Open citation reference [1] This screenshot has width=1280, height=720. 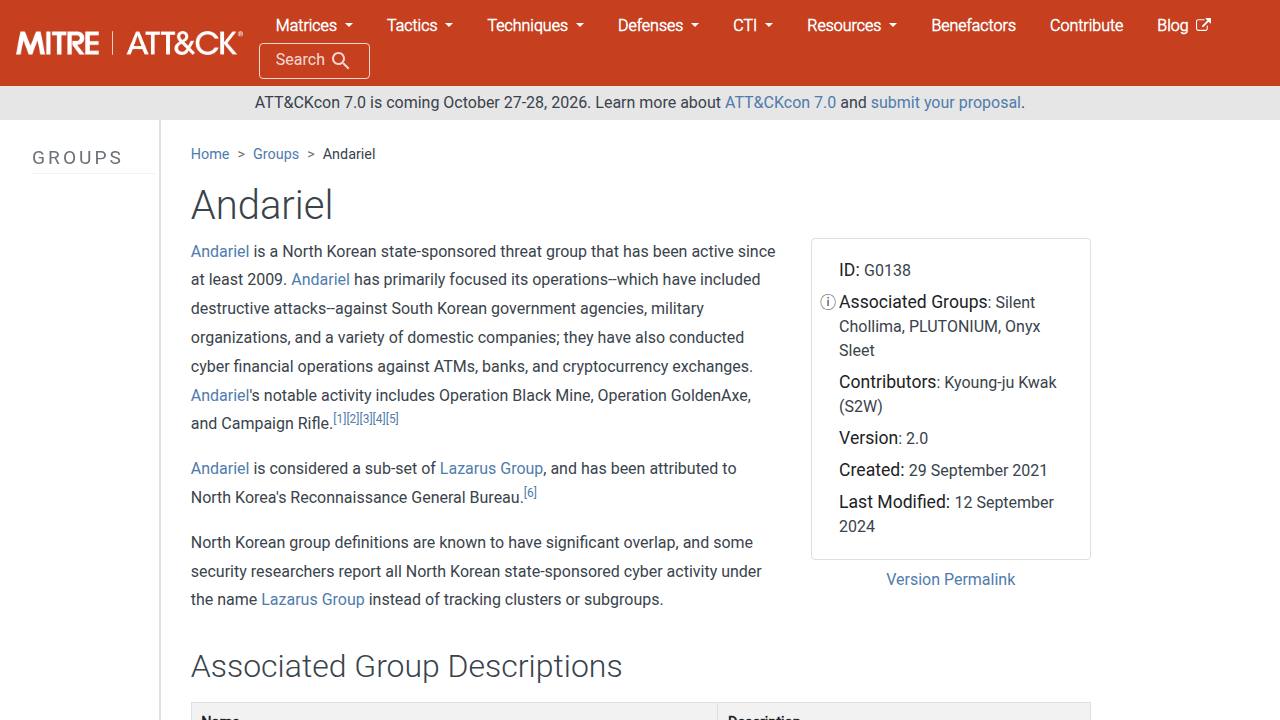pos(339,418)
